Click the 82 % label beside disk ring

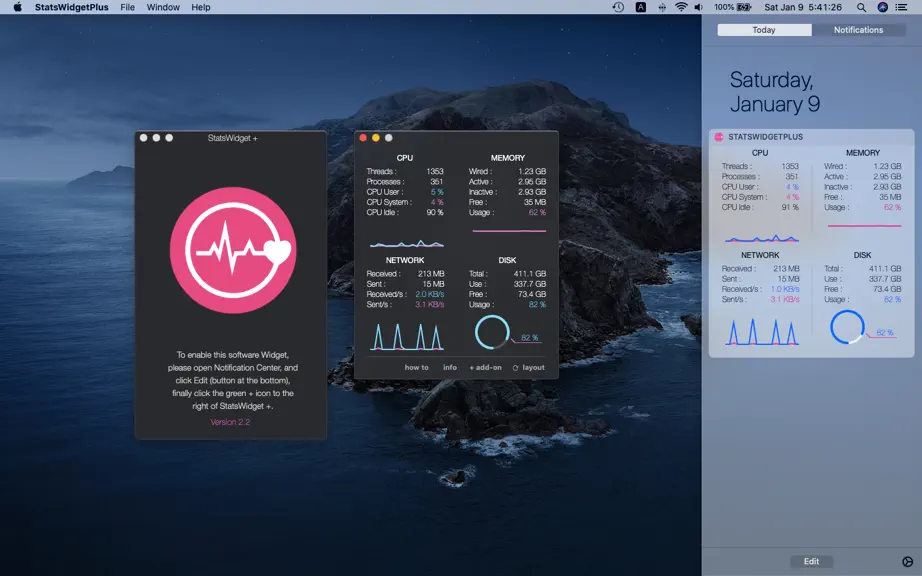(x=529, y=337)
